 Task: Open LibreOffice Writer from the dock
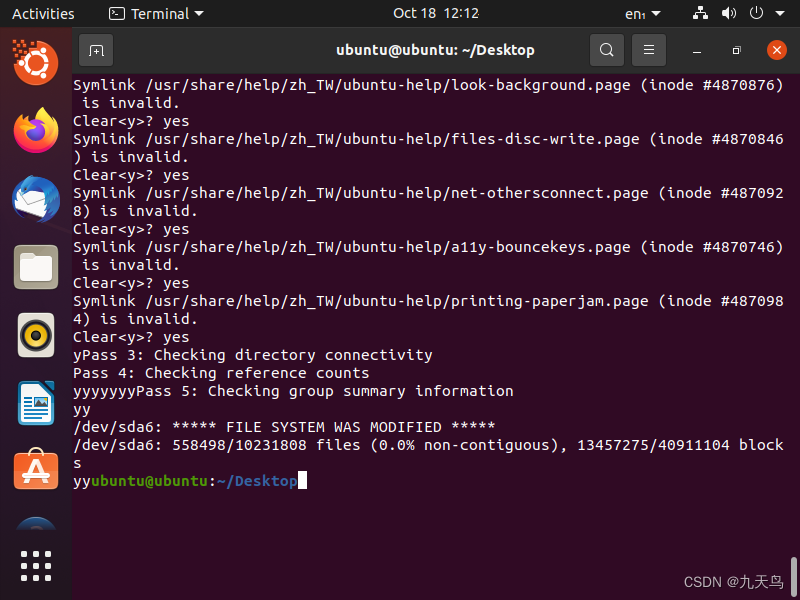pyautogui.click(x=36, y=403)
